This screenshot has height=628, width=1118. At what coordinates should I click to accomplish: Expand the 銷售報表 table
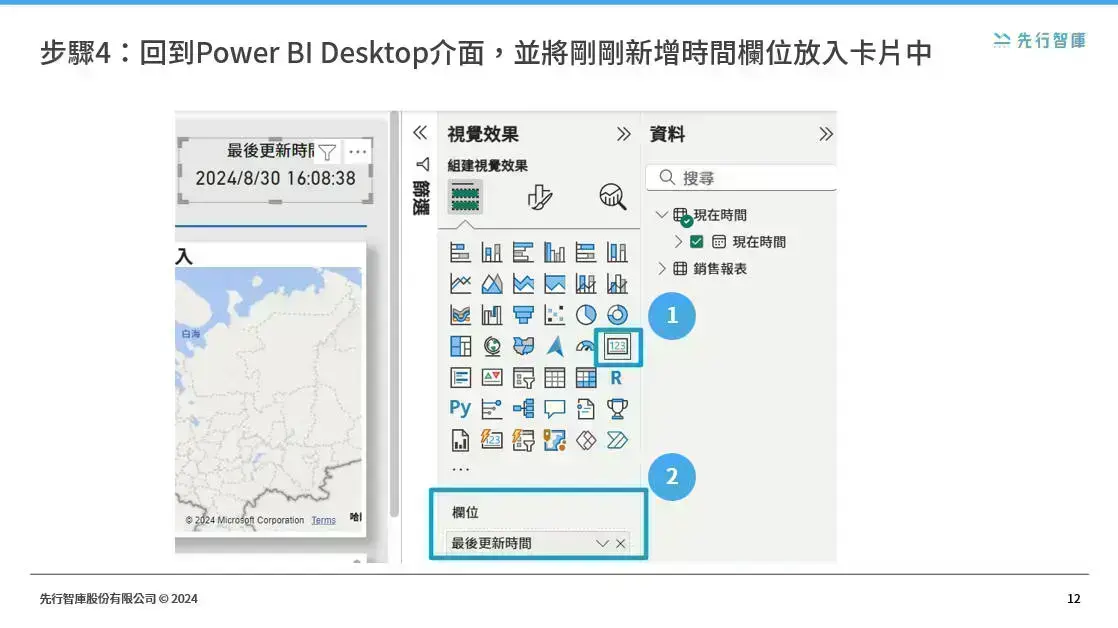661,269
